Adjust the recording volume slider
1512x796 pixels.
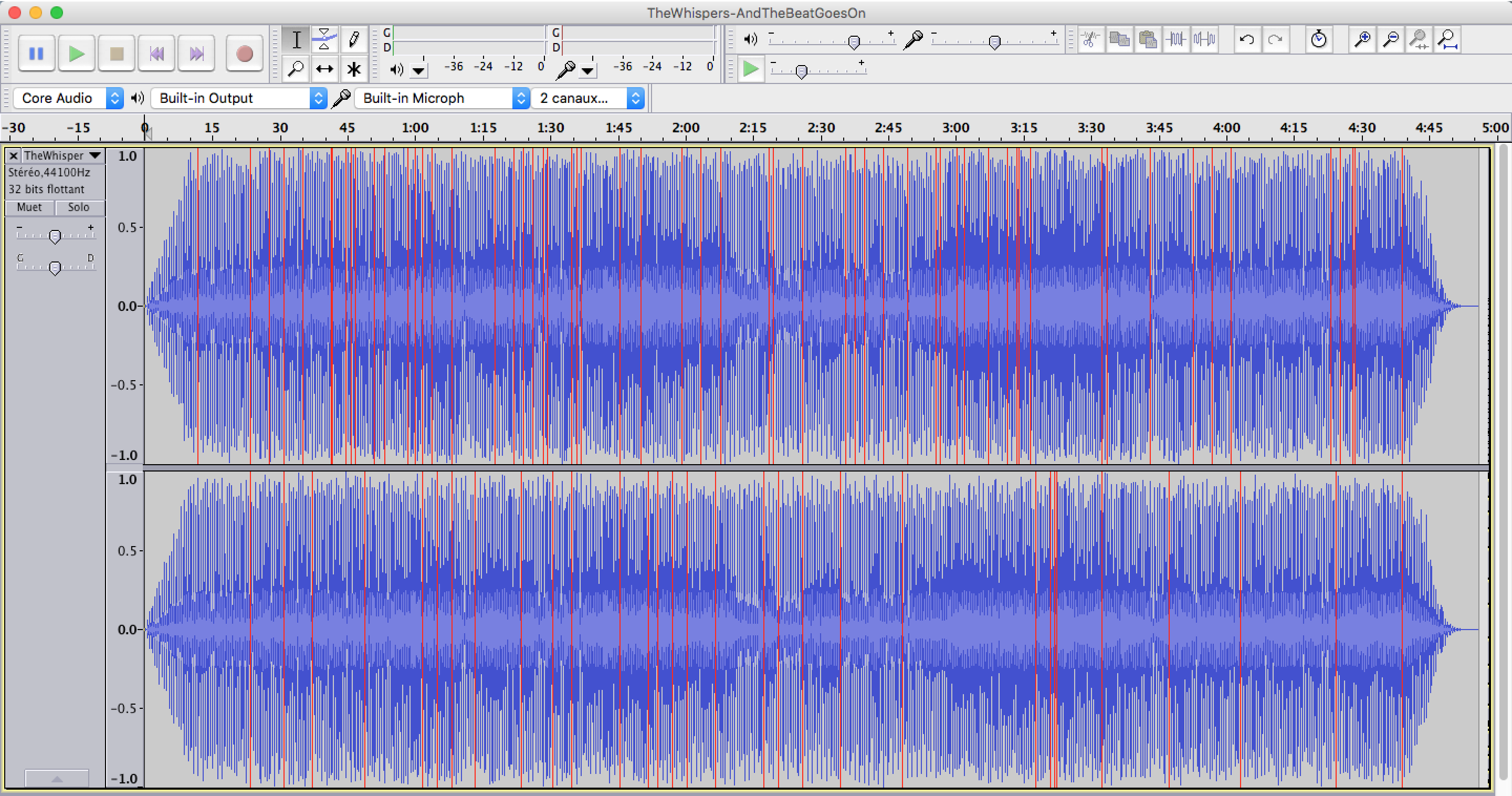click(x=994, y=41)
